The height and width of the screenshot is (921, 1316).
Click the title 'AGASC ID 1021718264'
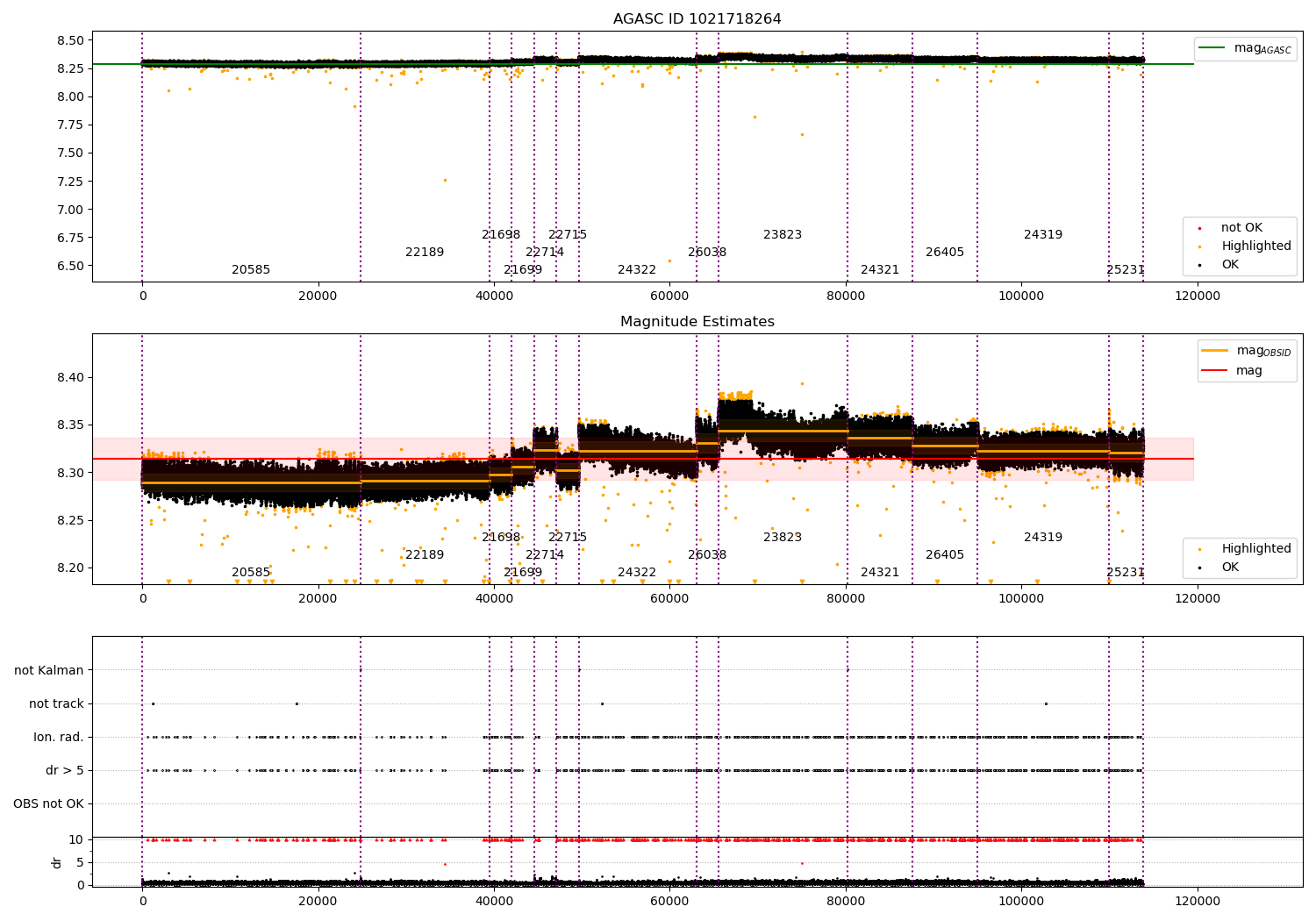coord(697,19)
